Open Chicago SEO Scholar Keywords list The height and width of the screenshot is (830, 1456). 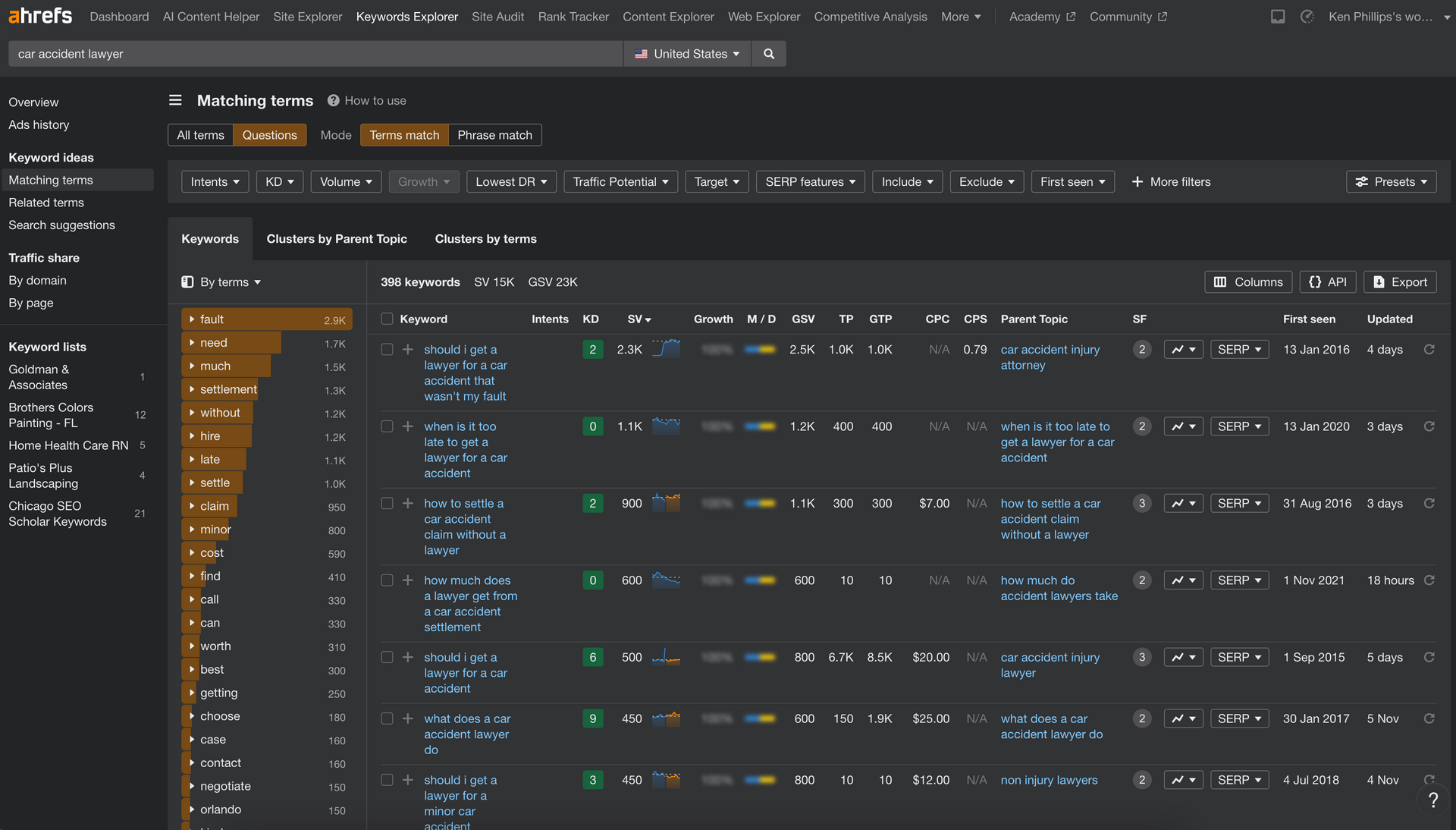58,514
